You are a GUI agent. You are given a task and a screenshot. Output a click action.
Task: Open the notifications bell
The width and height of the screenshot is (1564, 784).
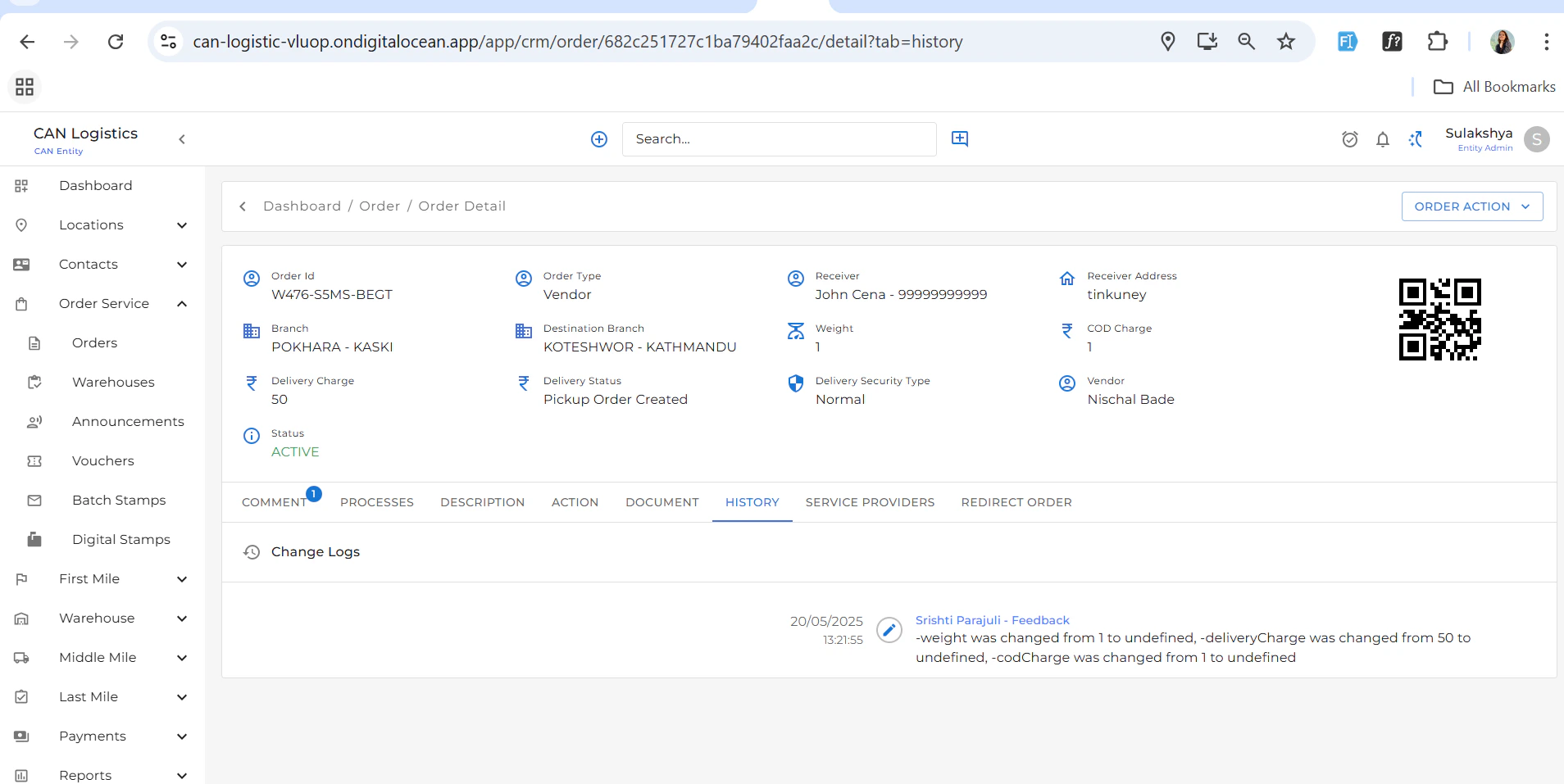click(x=1383, y=139)
